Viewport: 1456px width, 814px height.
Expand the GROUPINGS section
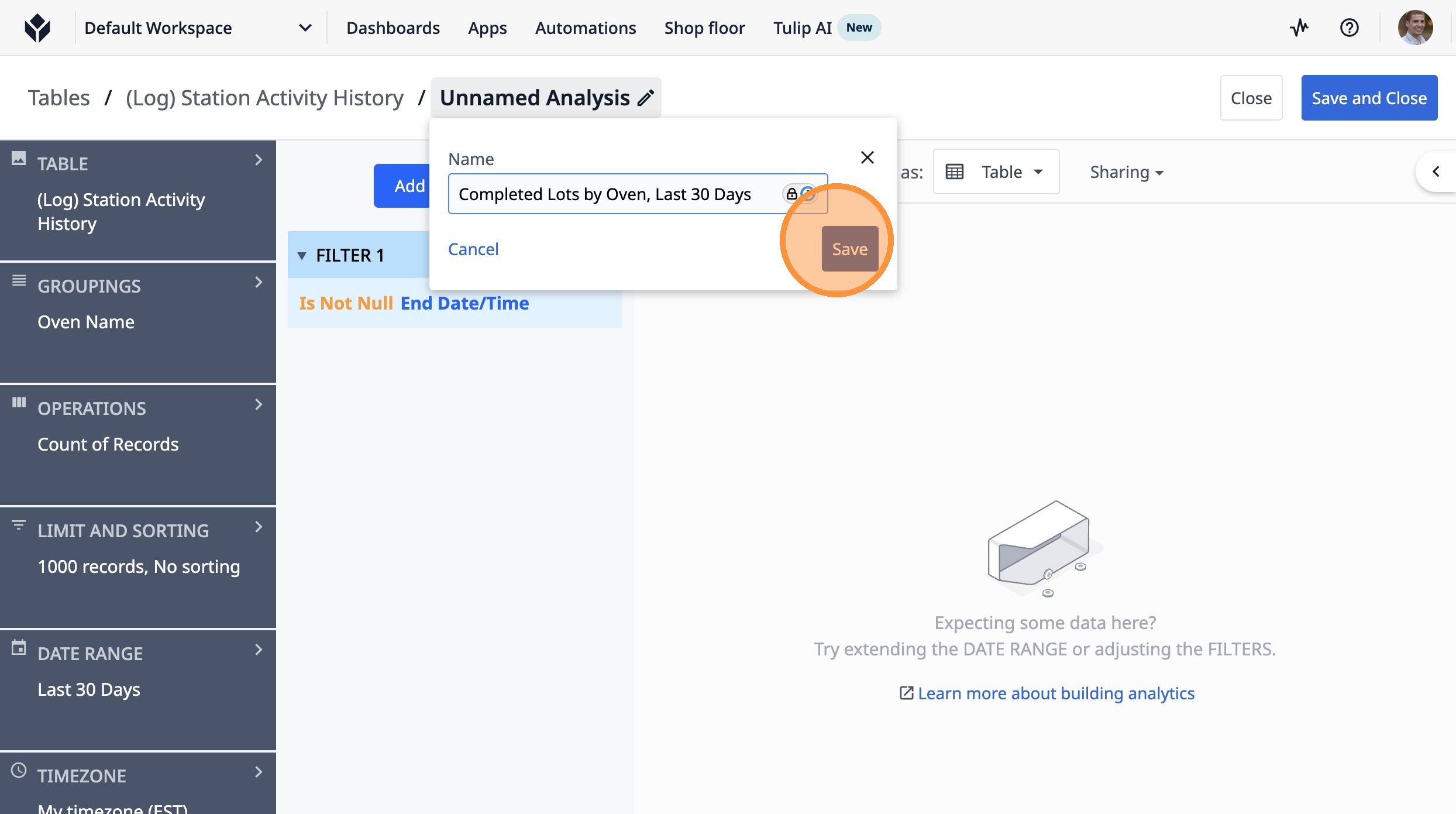pos(259,283)
